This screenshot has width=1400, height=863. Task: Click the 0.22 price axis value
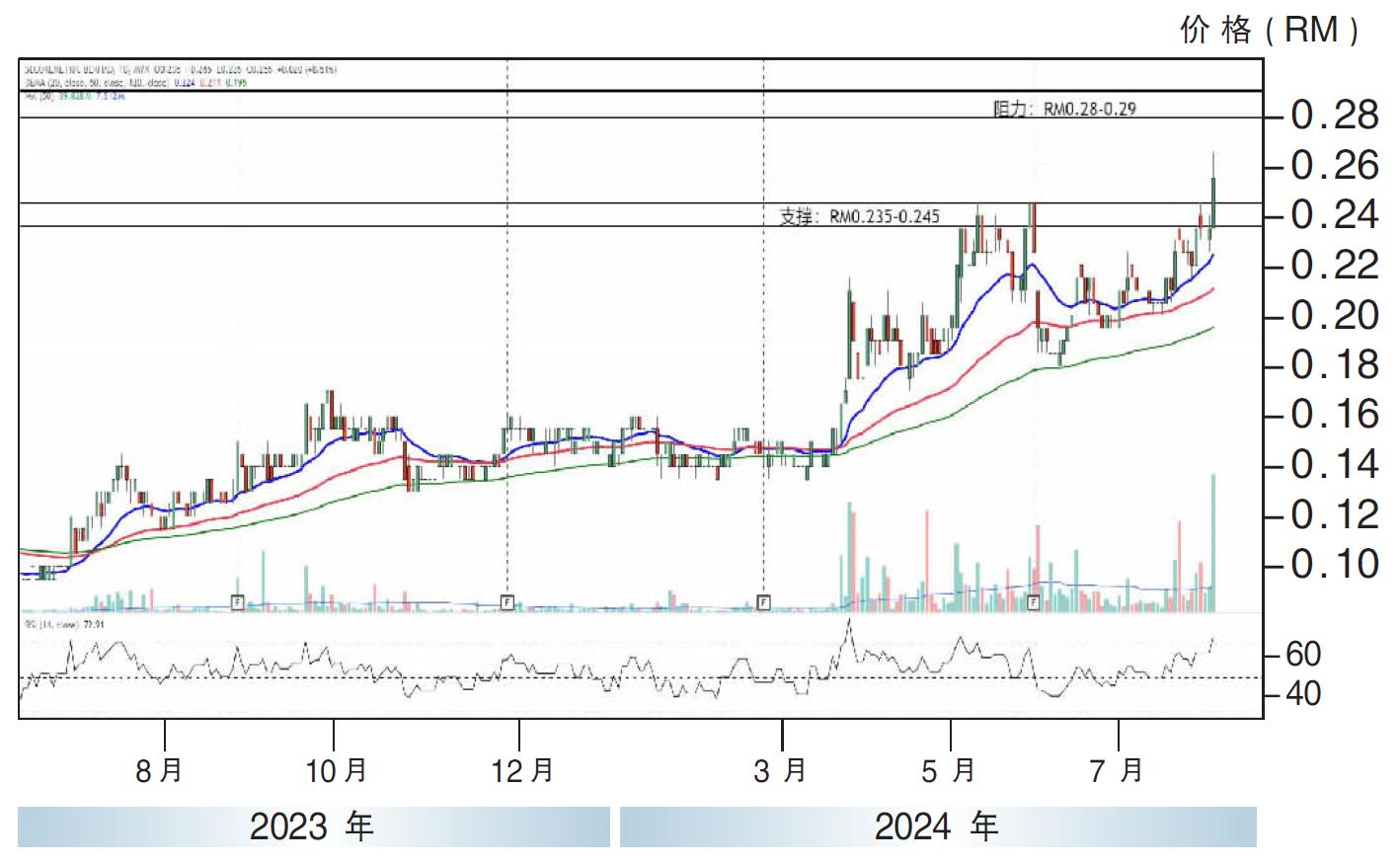1335,266
